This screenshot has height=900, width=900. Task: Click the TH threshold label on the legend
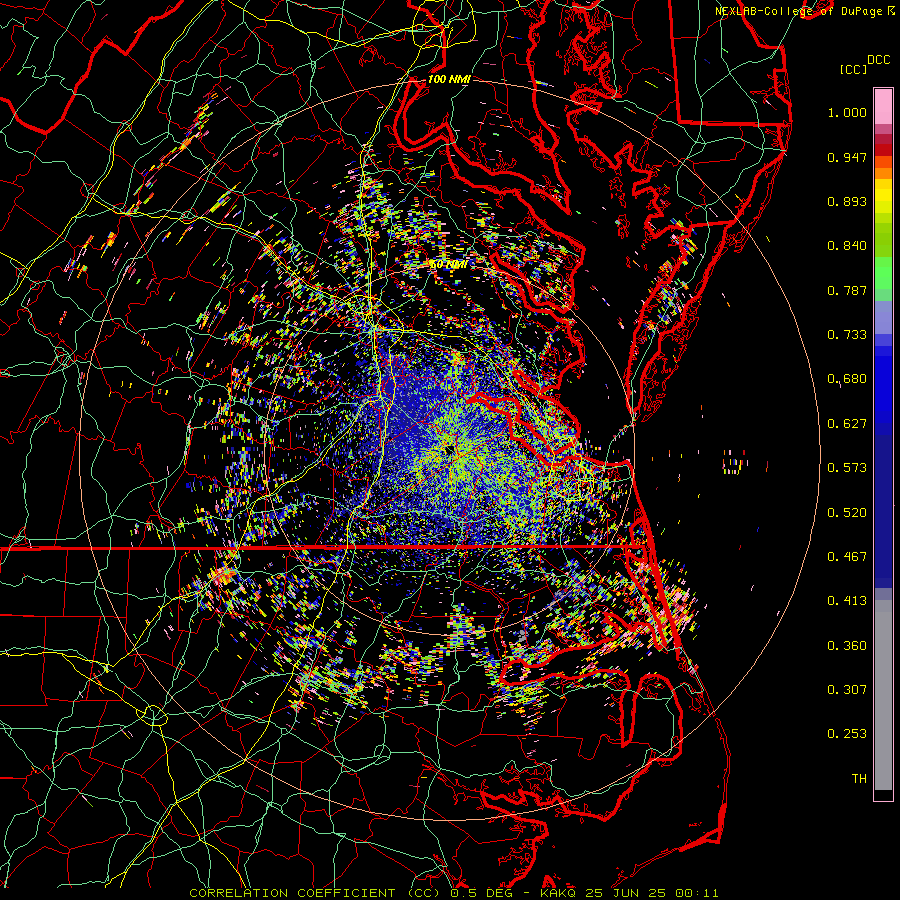pyautogui.click(x=859, y=779)
